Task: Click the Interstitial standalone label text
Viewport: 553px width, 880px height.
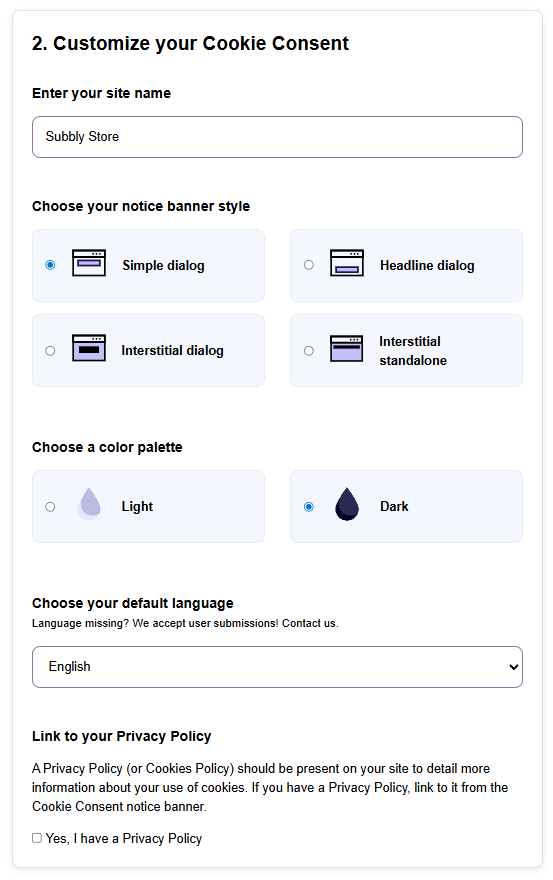Action: click(x=413, y=351)
